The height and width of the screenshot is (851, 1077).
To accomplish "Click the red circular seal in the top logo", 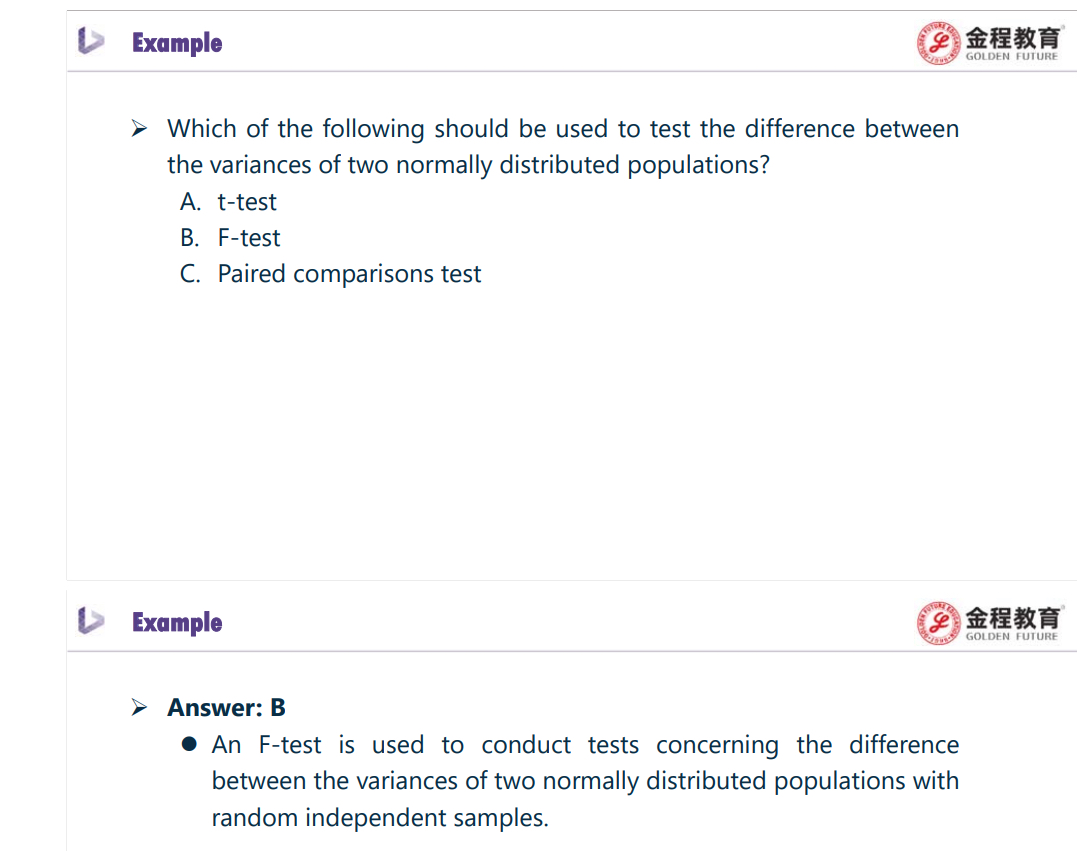I will tap(938, 43).
